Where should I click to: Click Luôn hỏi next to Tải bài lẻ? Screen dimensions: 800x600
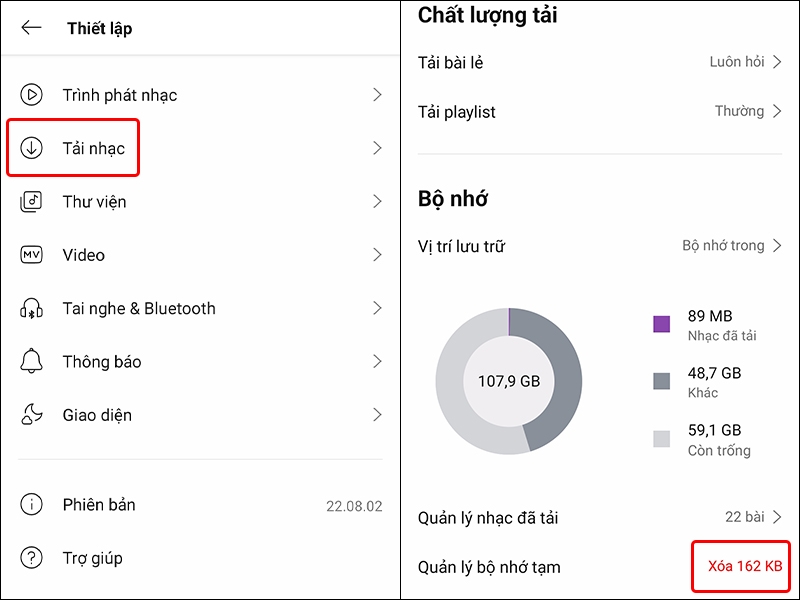click(x=737, y=61)
